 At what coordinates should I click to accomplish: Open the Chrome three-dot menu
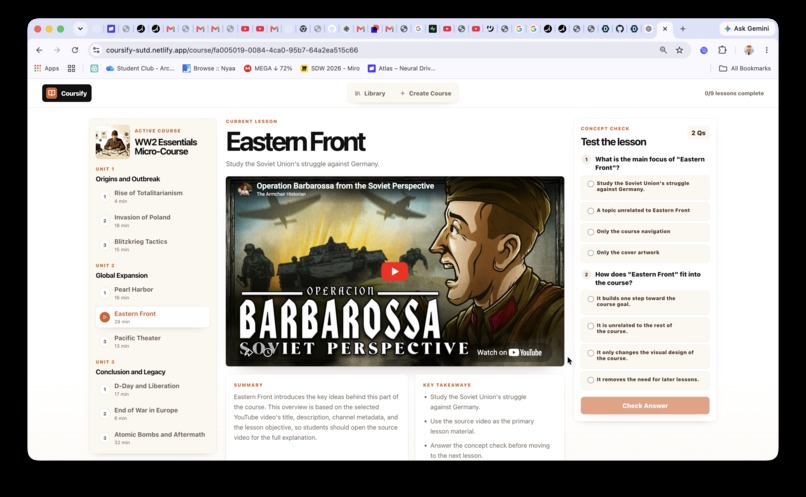click(x=766, y=50)
